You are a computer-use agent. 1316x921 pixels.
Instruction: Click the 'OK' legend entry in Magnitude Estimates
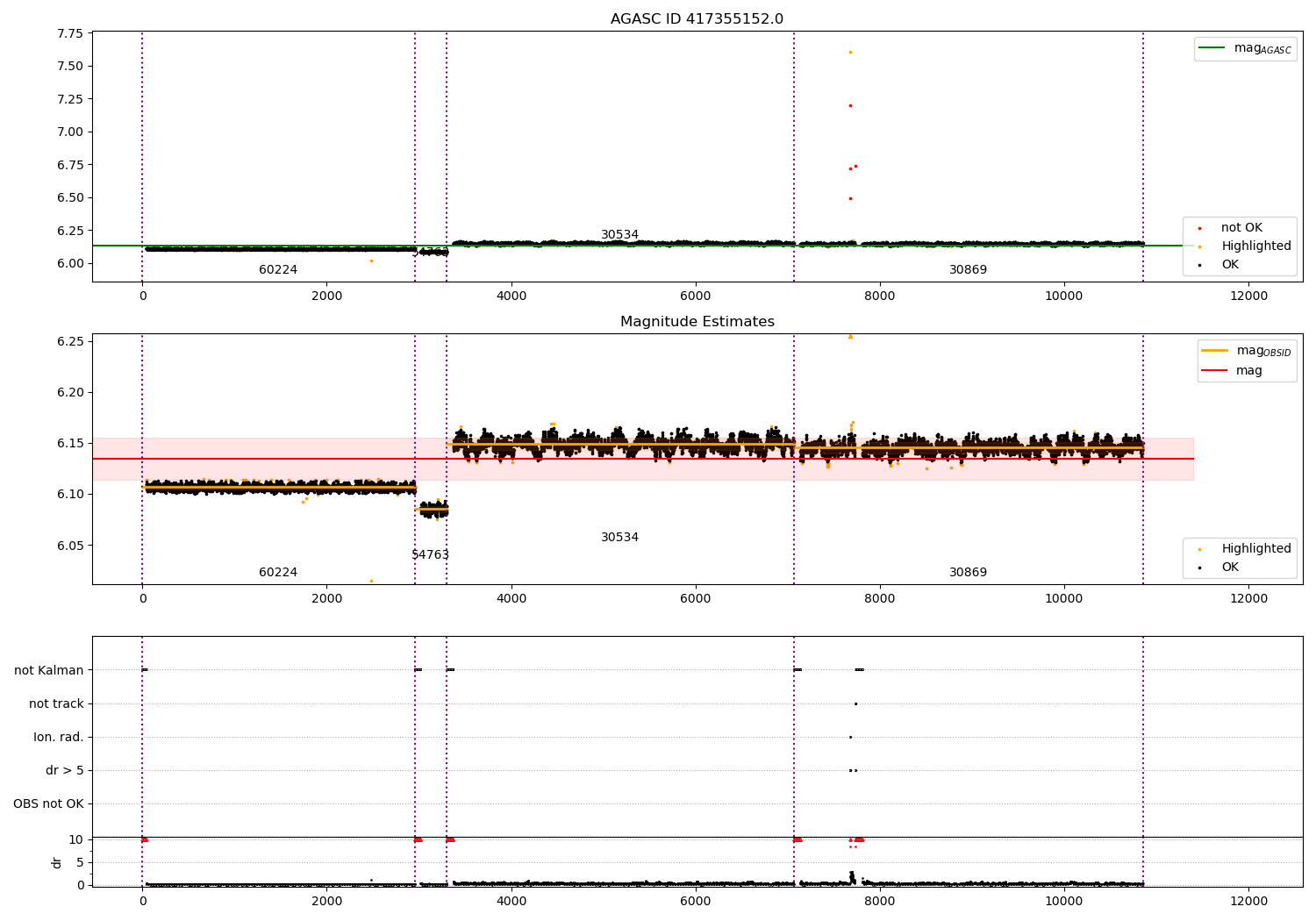pyautogui.click(x=1230, y=568)
